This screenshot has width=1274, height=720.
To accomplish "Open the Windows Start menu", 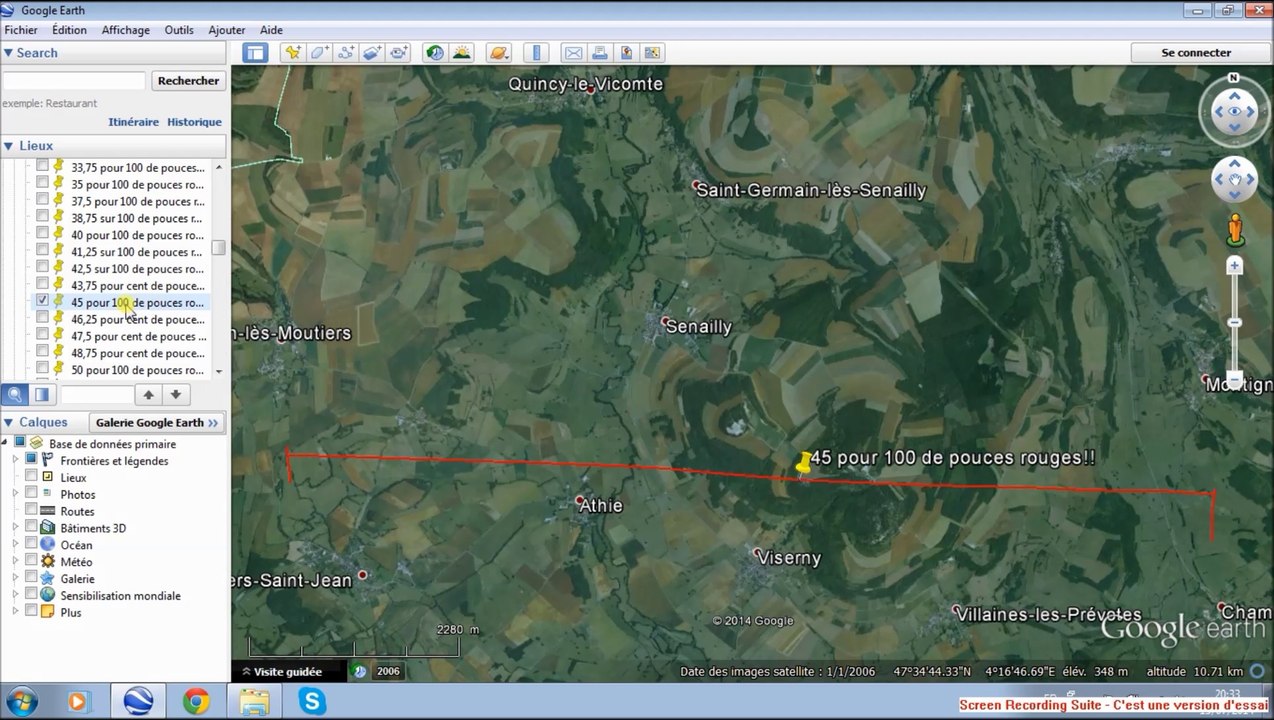I will (21, 702).
